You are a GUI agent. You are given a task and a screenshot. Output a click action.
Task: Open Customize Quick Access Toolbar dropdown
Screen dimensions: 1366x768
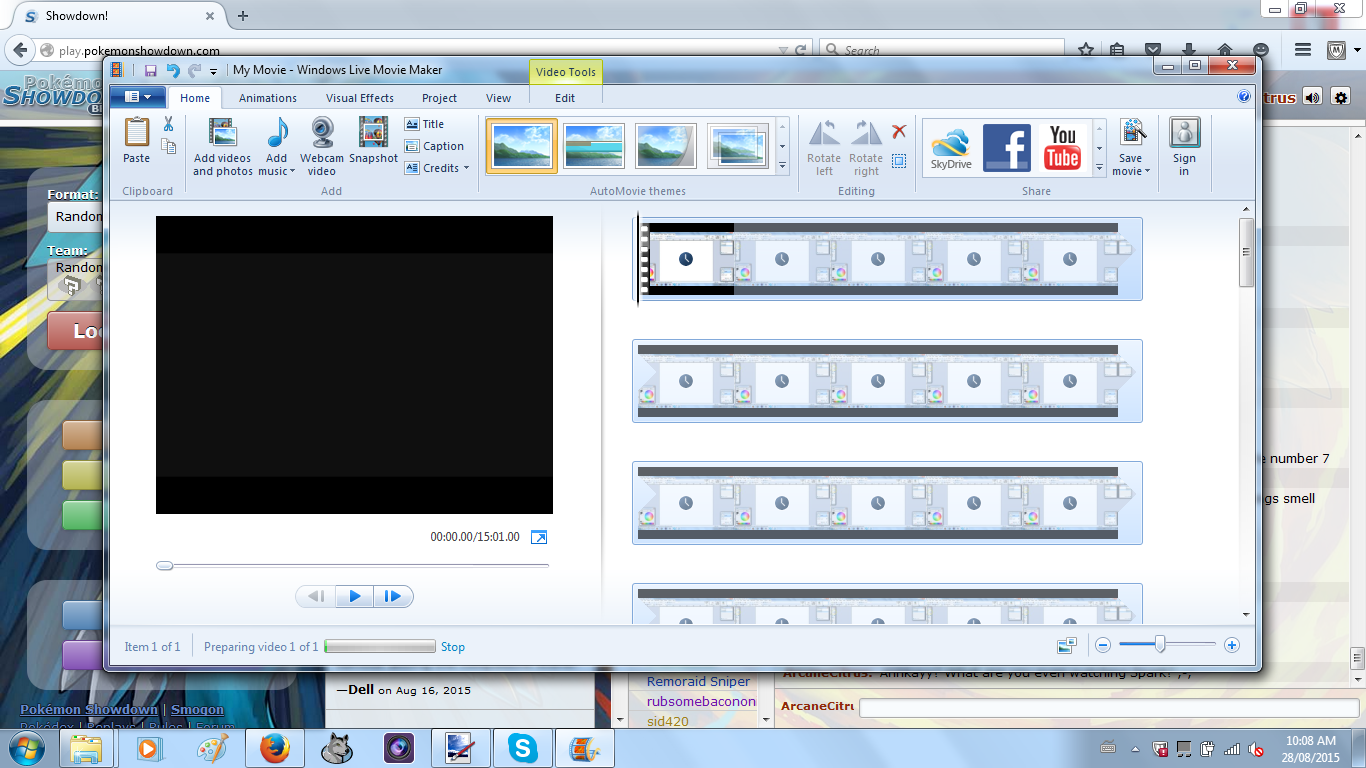[213, 71]
